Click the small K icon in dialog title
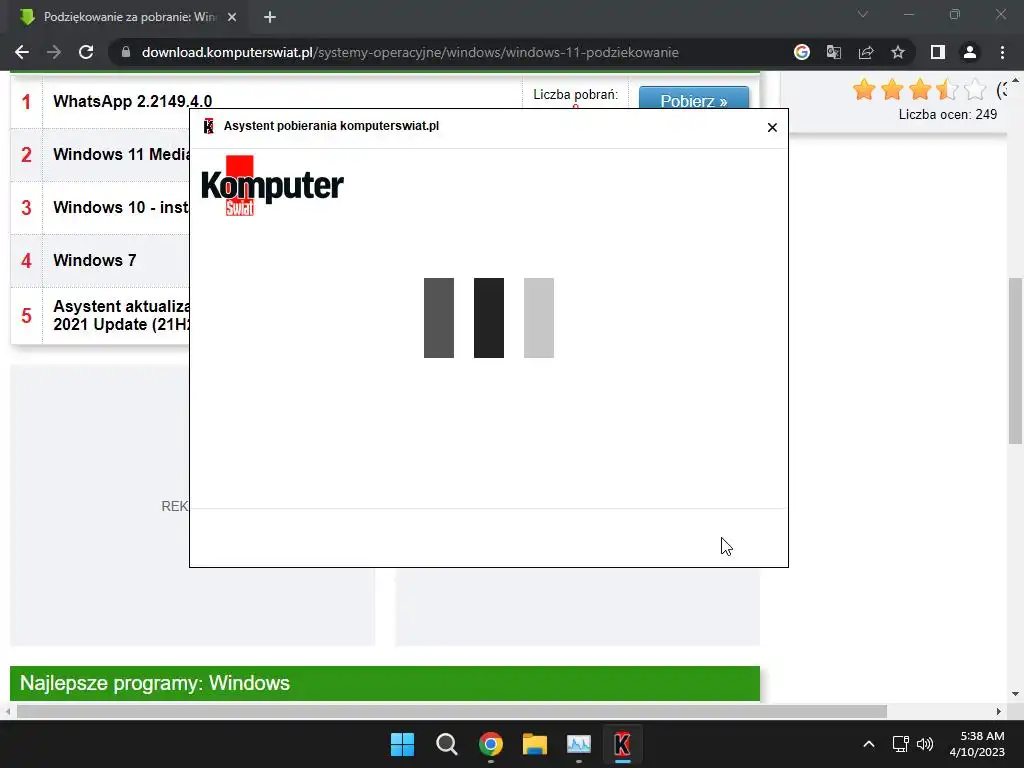This screenshot has height=768, width=1024. (x=209, y=126)
